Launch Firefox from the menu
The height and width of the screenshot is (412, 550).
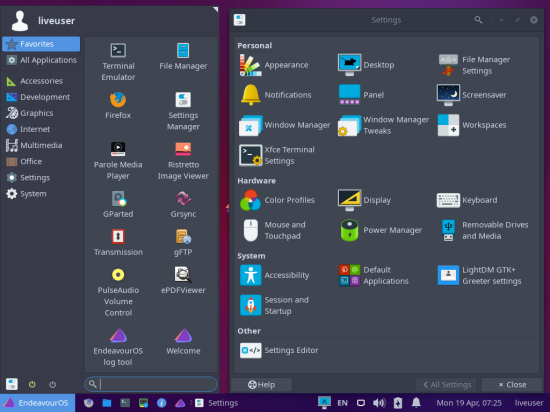(x=118, y=105)
